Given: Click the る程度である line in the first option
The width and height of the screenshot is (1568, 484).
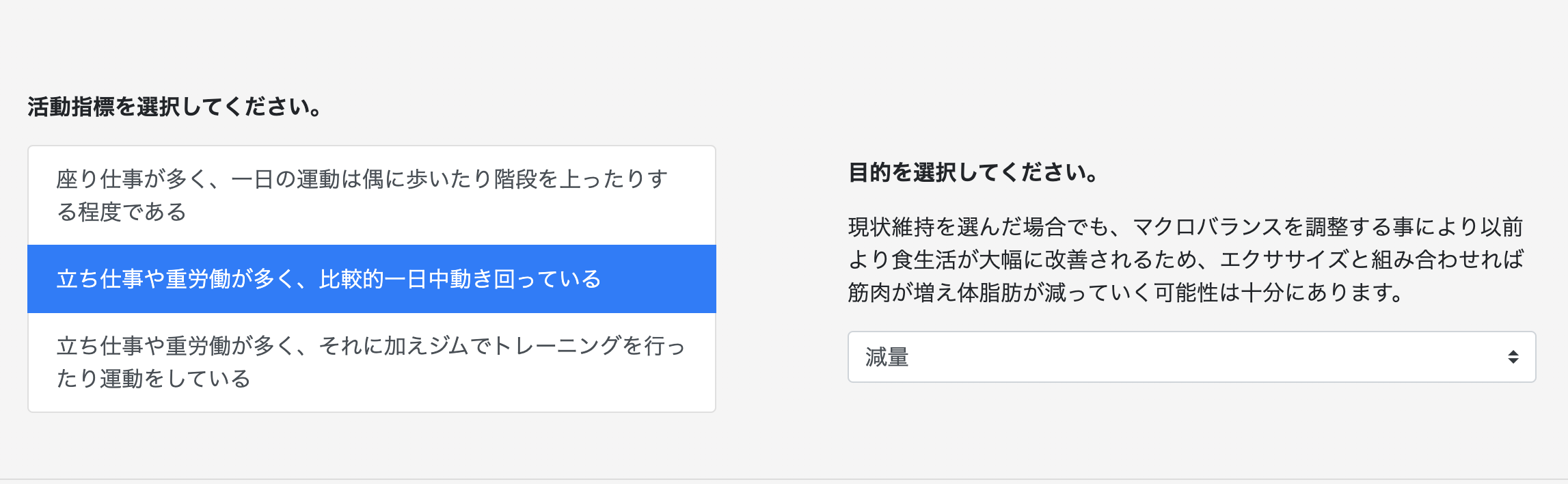Looking at the screenshot, I should coord(122,212).
